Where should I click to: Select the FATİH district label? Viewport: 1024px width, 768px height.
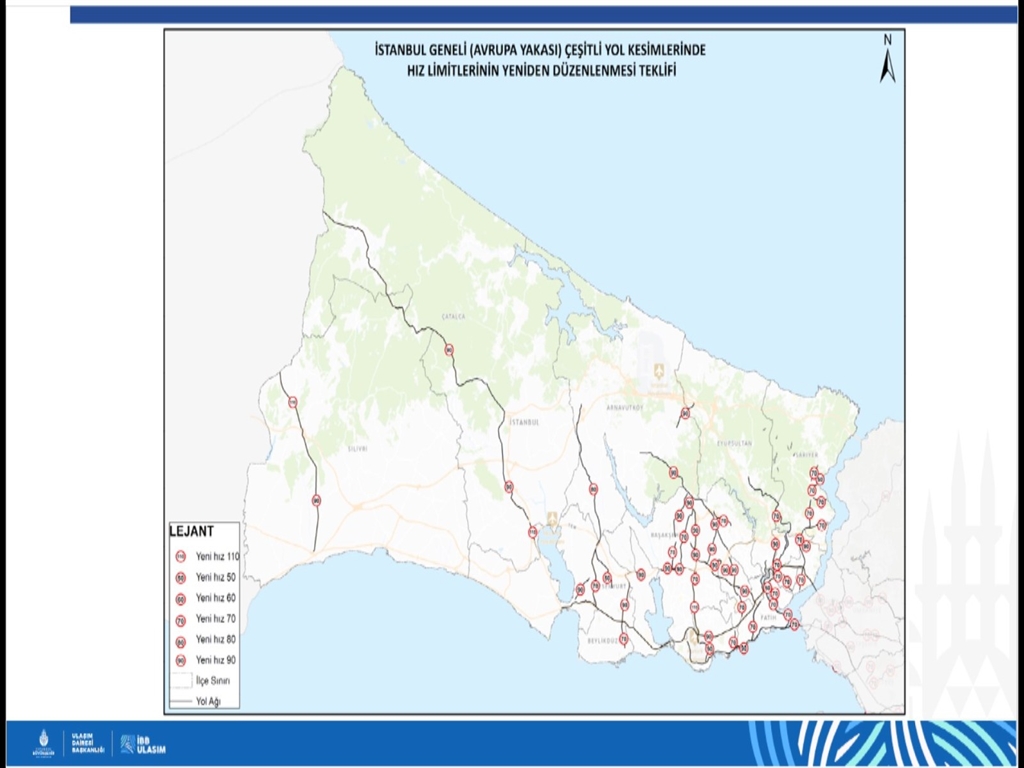point(768,618)
